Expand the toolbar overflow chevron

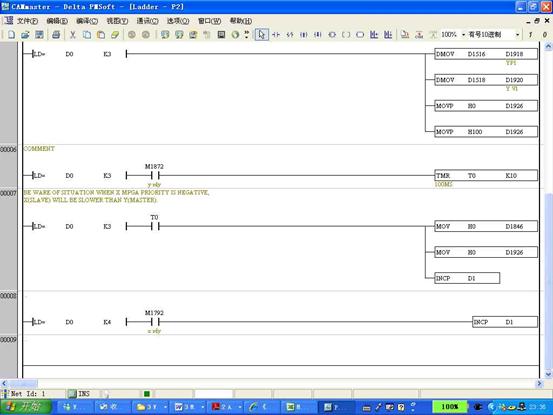pos(247,34)
